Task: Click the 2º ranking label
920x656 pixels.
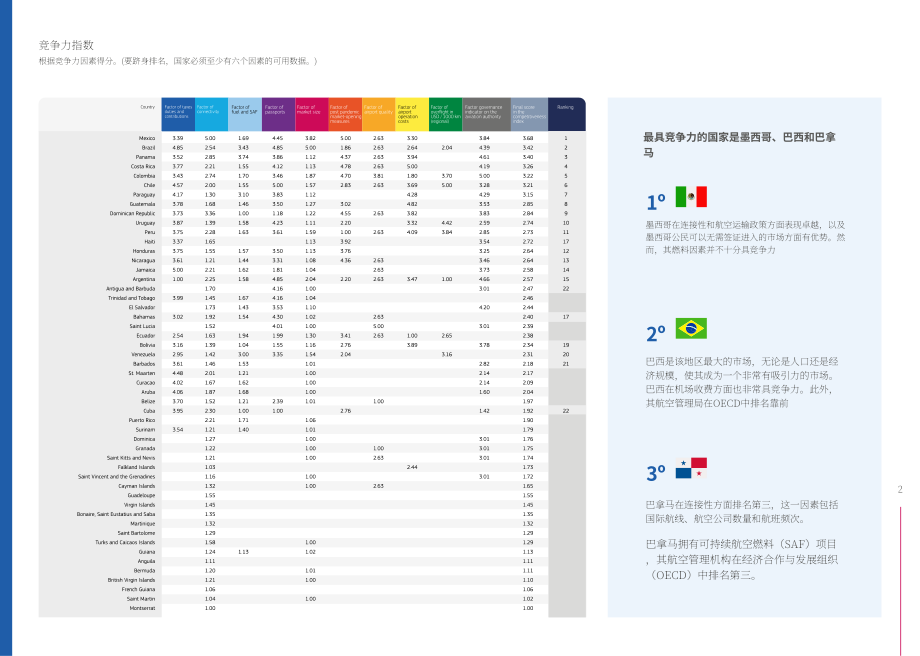Action: [656, 334]
